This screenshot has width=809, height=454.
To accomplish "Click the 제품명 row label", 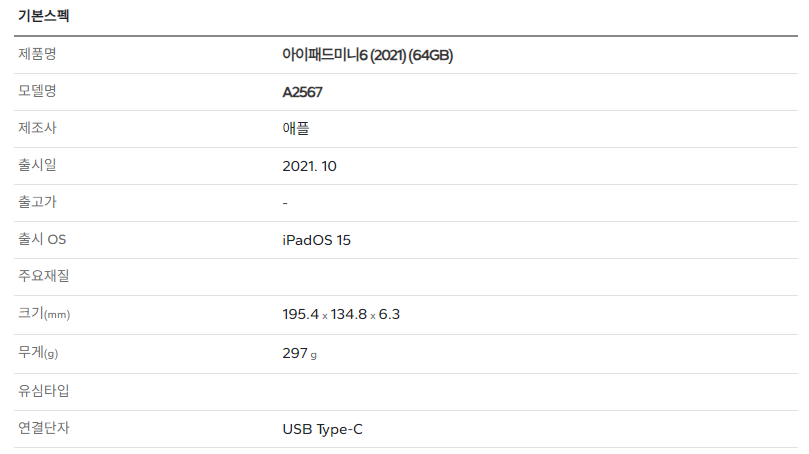I will [37, 54].
